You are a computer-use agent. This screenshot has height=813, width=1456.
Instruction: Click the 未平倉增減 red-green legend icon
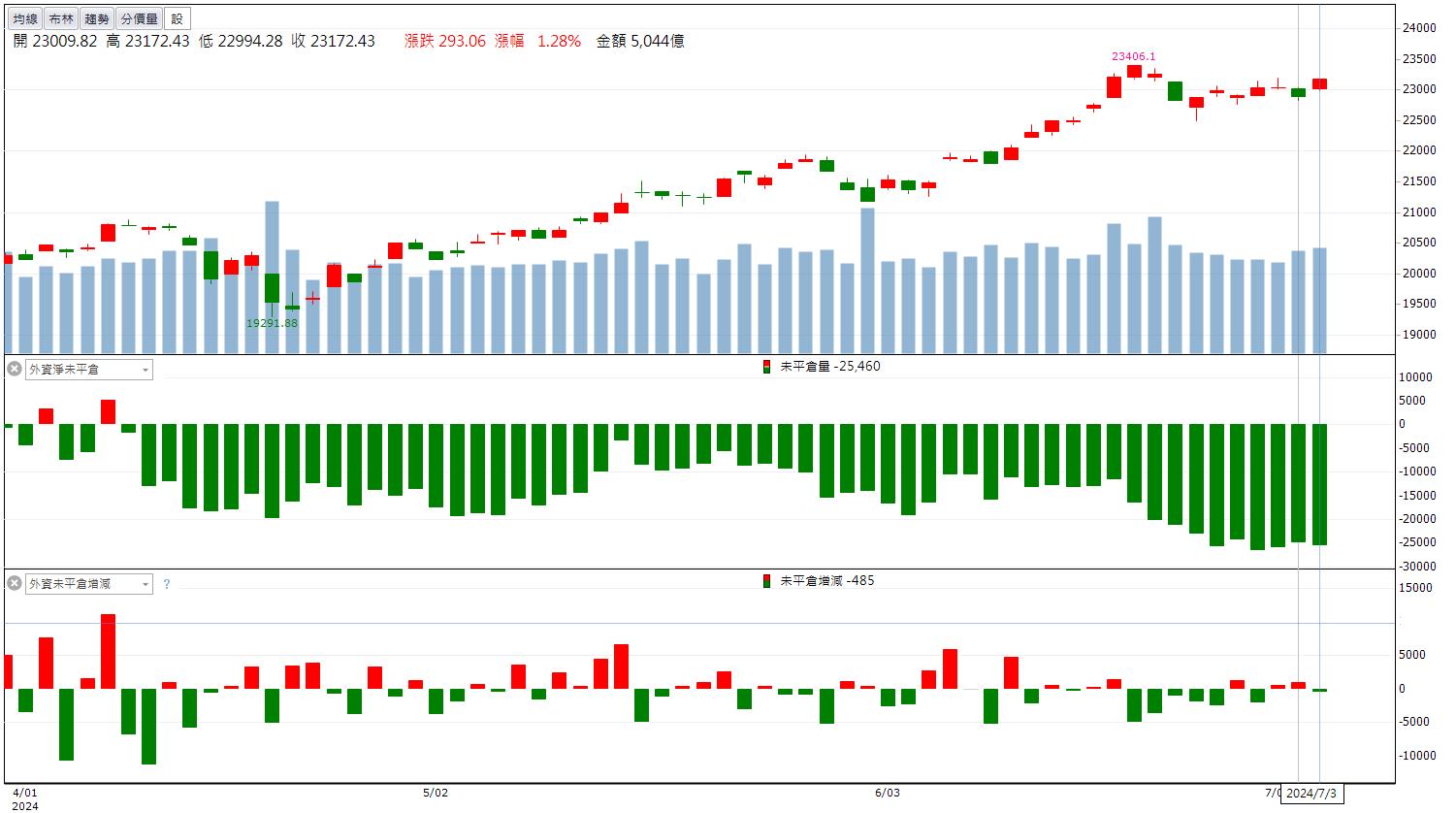coord(767,581)
